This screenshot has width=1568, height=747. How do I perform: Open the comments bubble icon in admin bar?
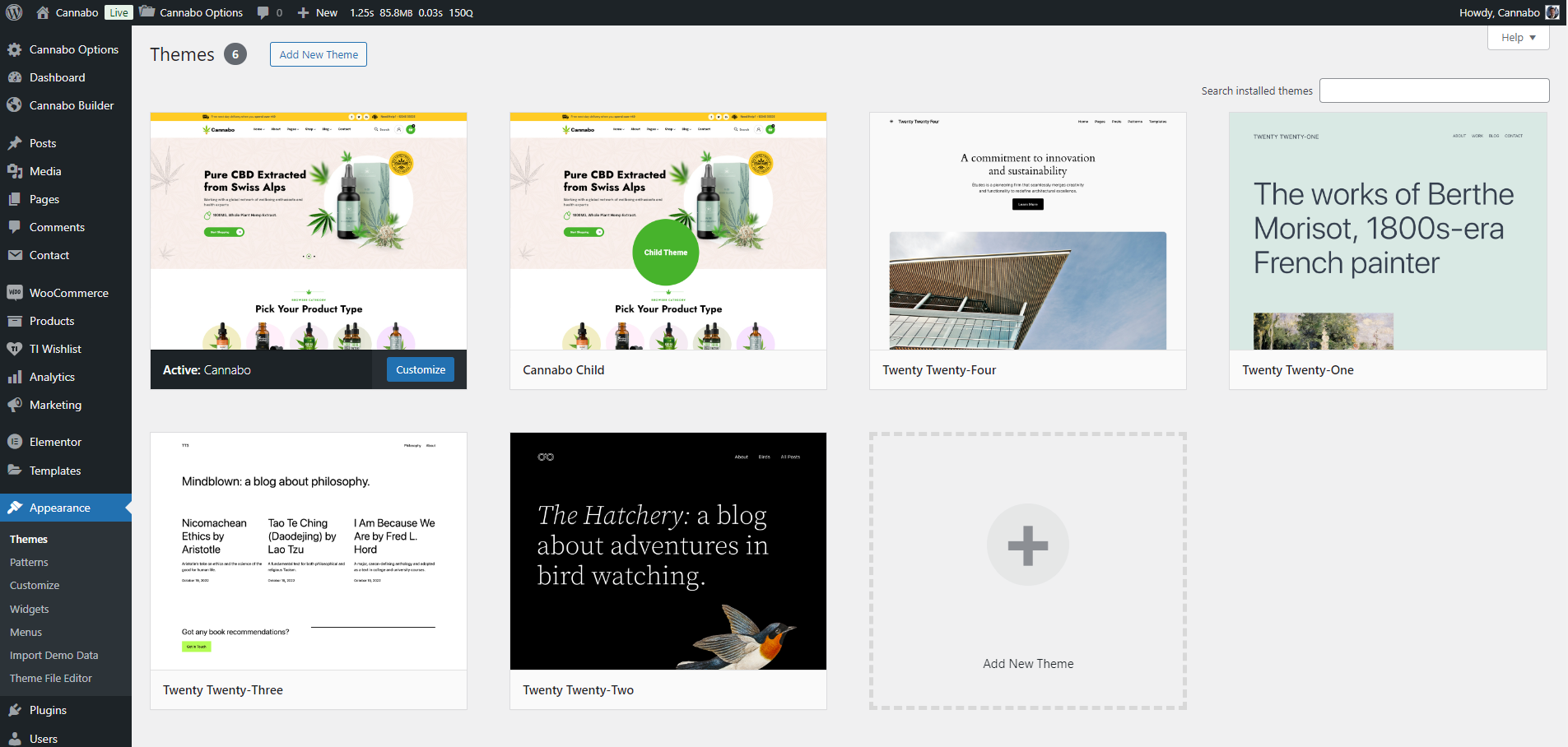tap(263, 12)
